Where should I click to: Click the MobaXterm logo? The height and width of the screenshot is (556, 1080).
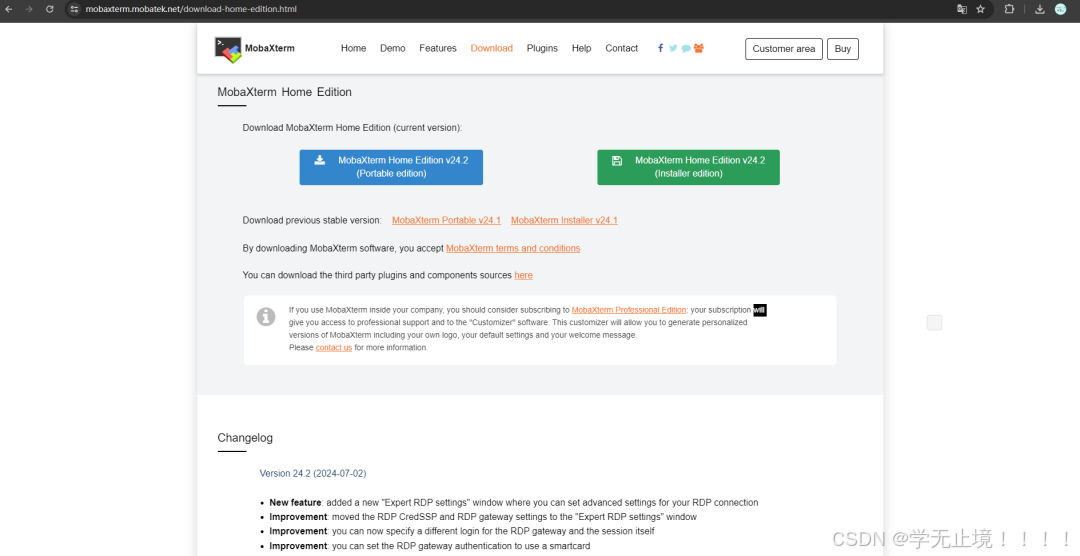254,49
